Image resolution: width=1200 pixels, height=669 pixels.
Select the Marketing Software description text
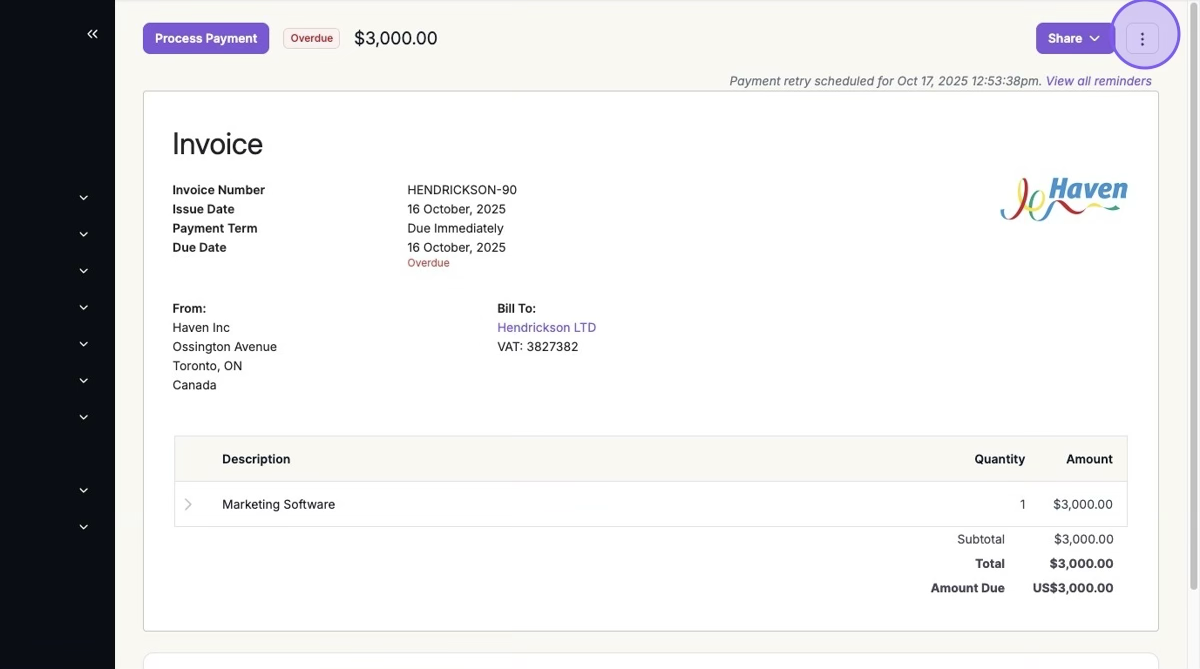tap(278, 505)
